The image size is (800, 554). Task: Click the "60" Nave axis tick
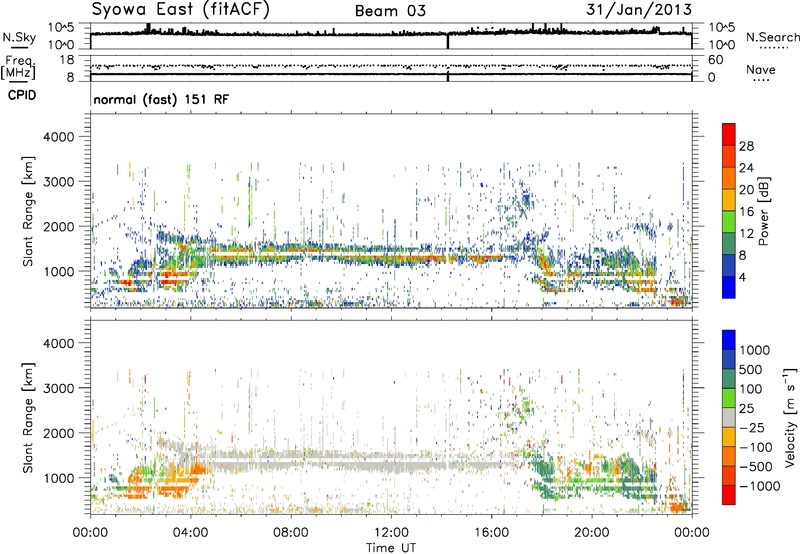715,60
